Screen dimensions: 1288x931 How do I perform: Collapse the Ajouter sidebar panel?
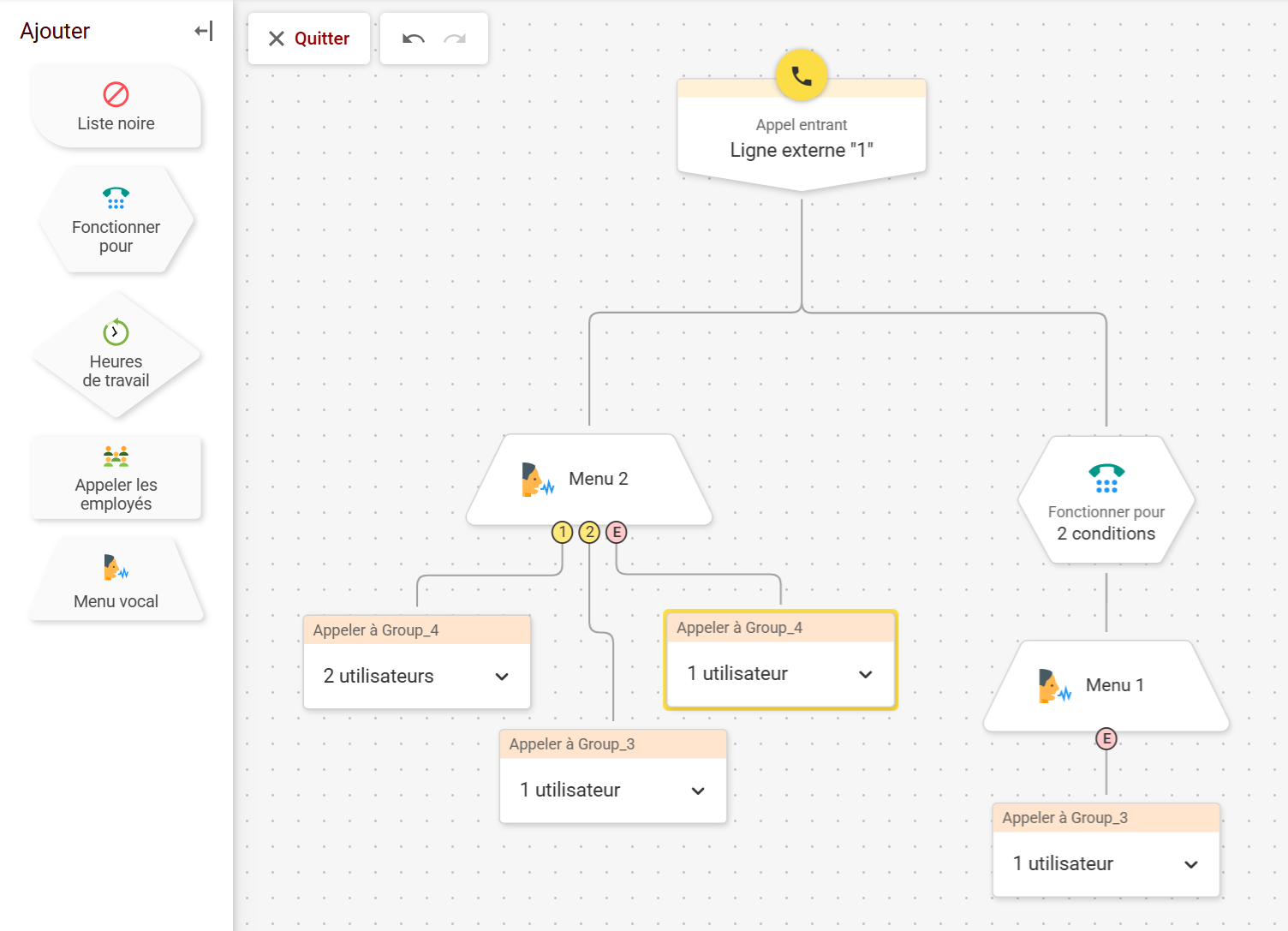[203, 32]
